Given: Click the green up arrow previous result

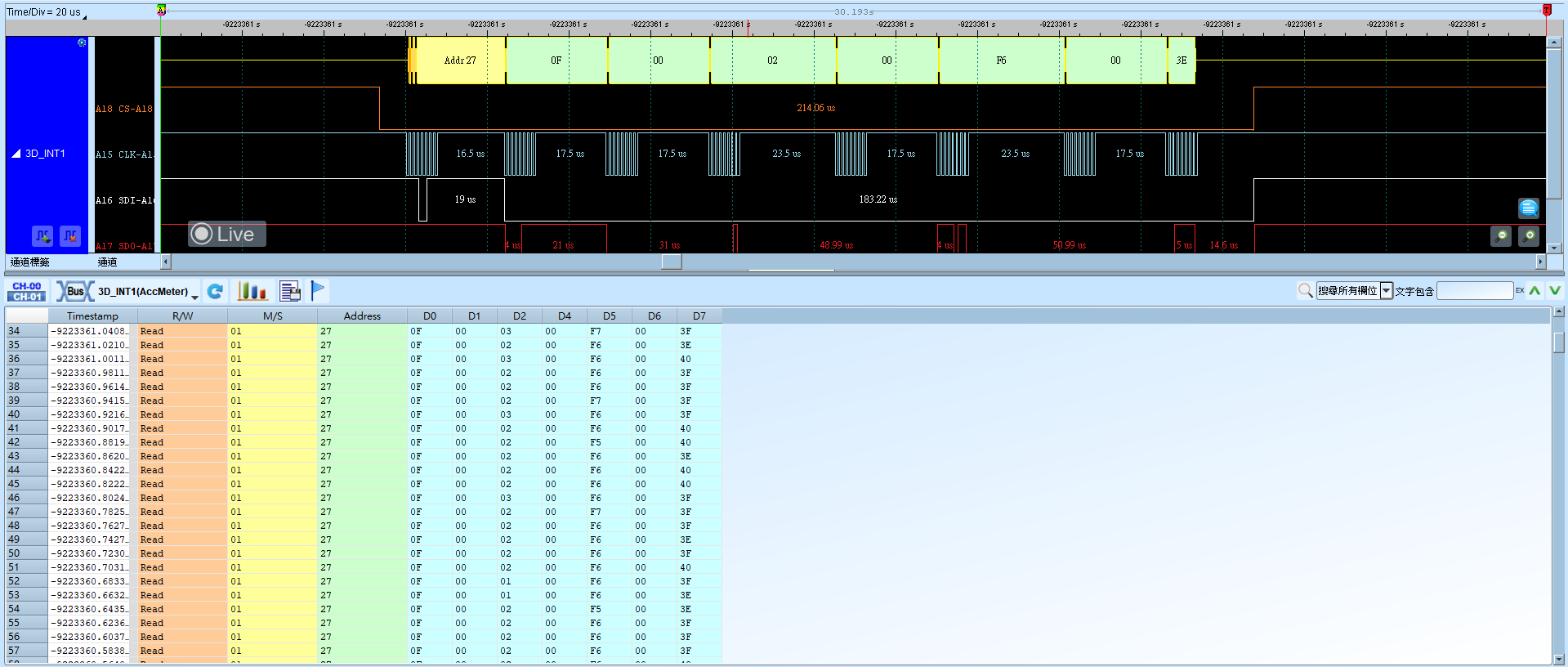Looking at the screenshot, I should [x=1535, y=290].
